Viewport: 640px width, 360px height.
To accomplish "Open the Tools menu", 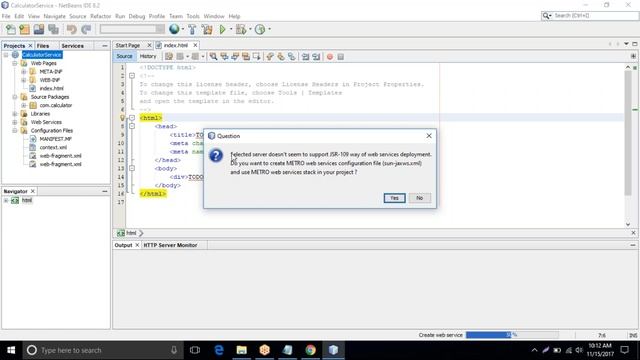I will pyautogui.click(x=193, y=16).
